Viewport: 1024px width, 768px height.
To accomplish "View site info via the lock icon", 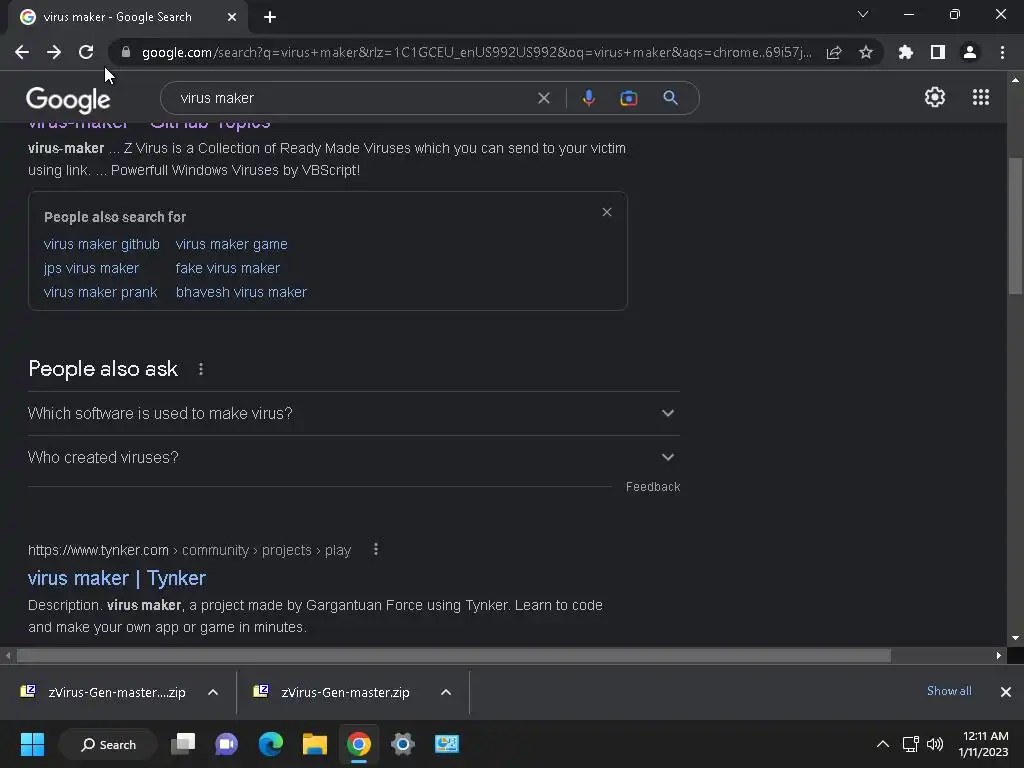I will [126, 52].
